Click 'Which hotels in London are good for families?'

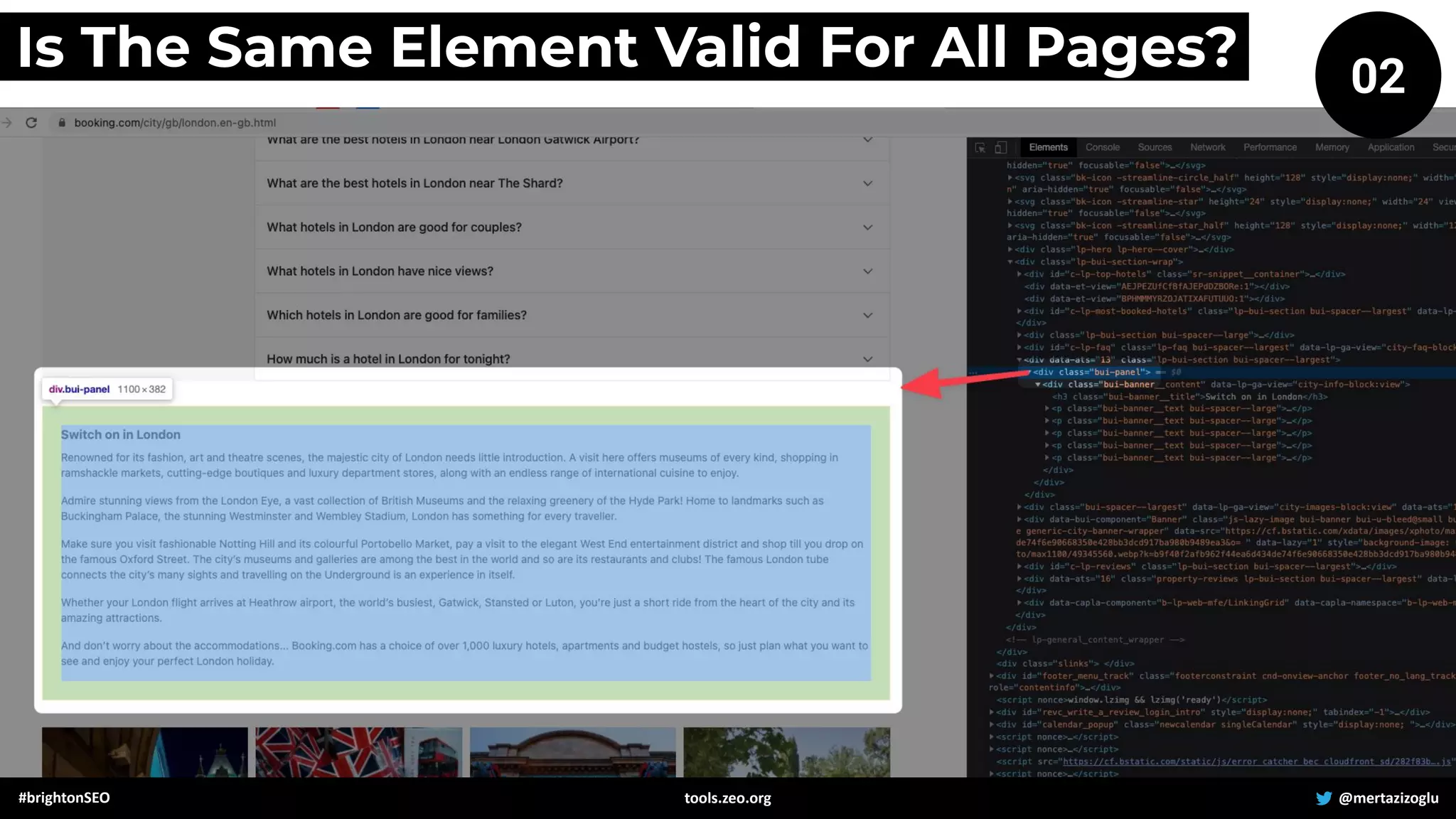coord(397,316)
